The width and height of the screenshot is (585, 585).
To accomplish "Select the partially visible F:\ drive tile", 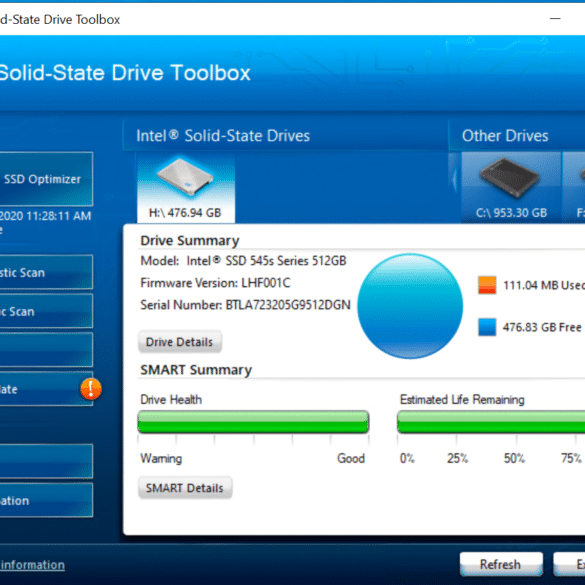I will (574, 187).
